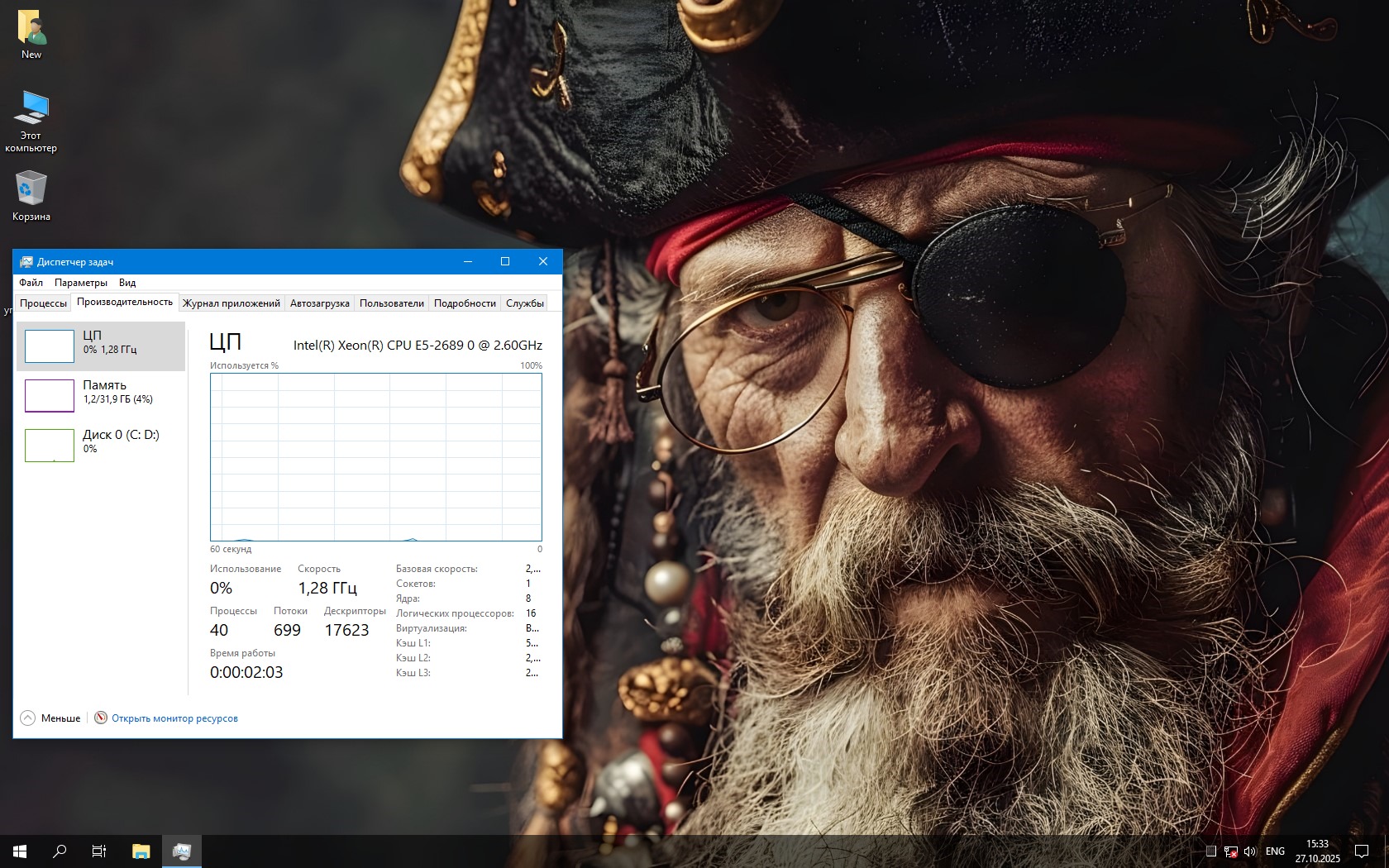Open the notification center icon

tap(1361, 851)
